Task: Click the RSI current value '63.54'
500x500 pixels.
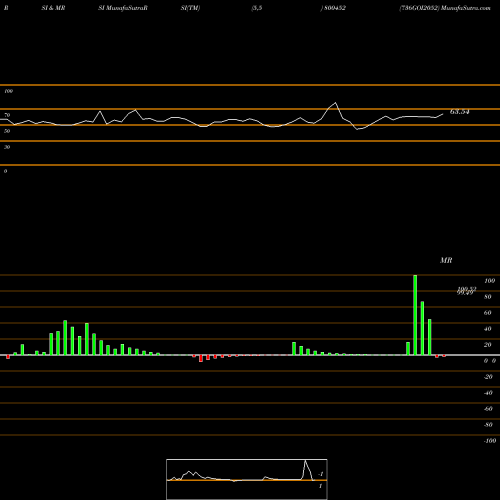Action: [x=460, y=112]
